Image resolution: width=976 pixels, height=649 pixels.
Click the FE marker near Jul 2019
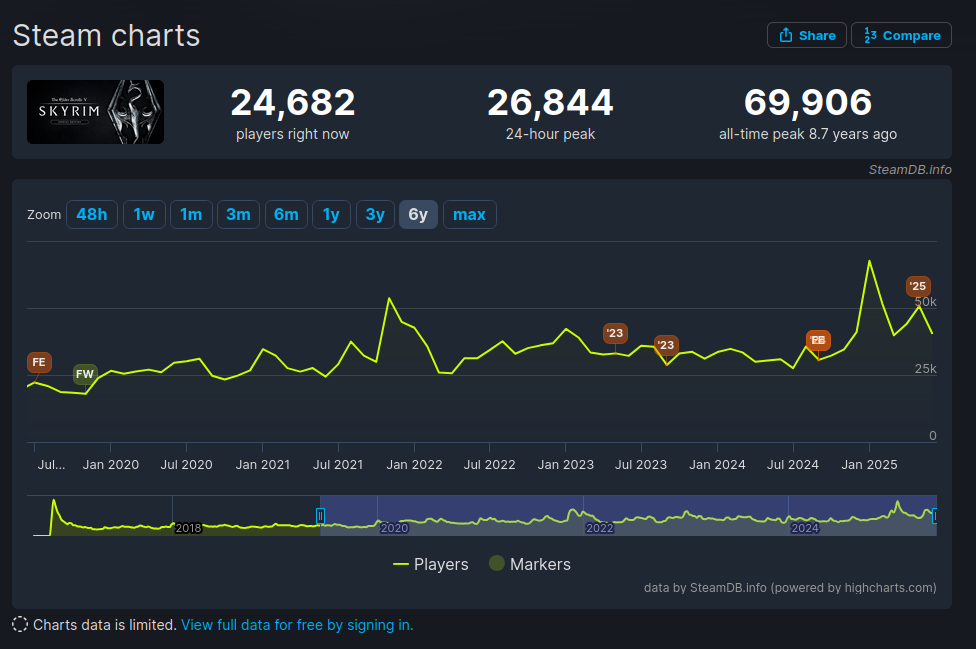pos(39,362)
